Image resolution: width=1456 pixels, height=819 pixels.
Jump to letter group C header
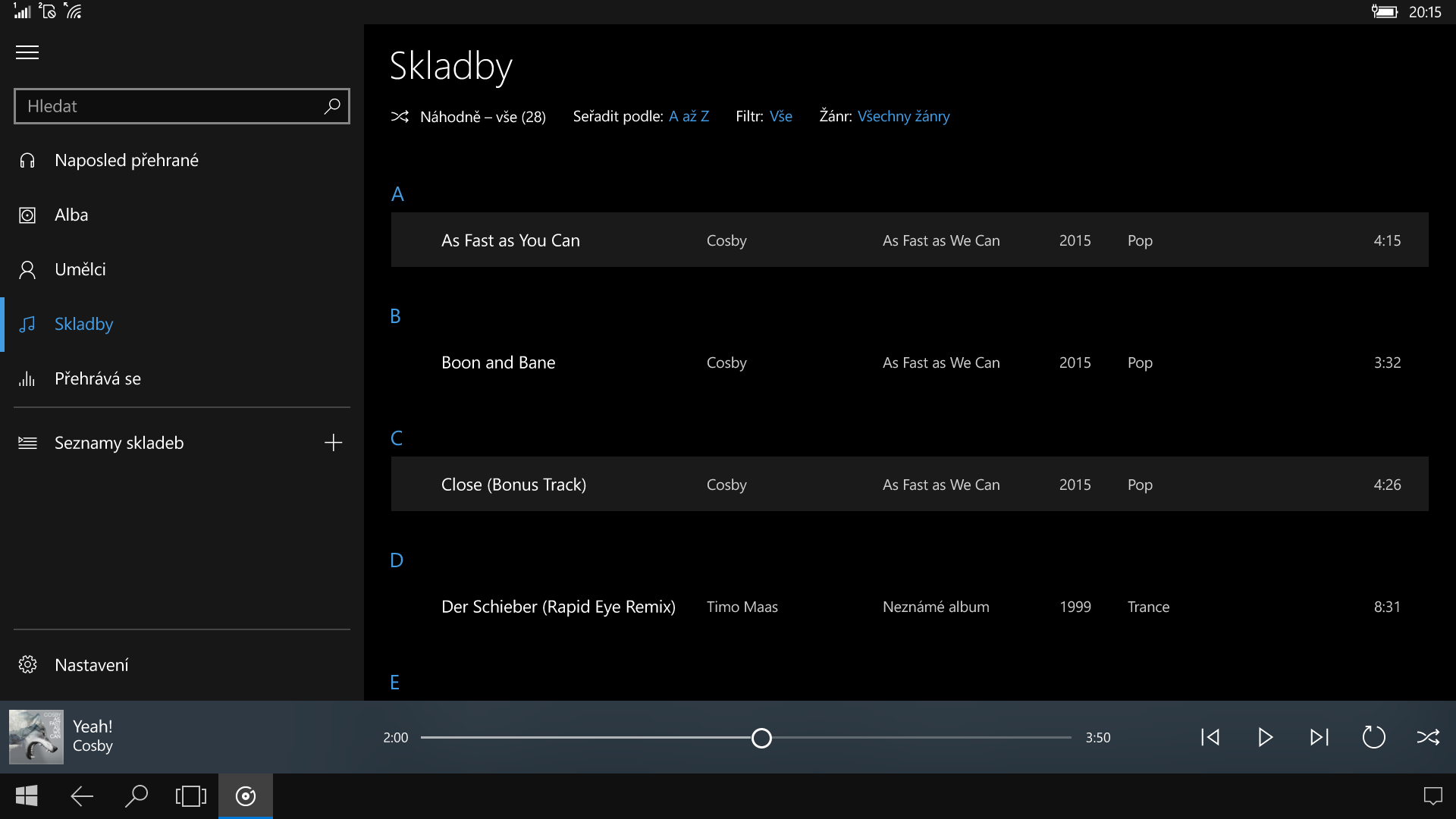tap(396, 438)
